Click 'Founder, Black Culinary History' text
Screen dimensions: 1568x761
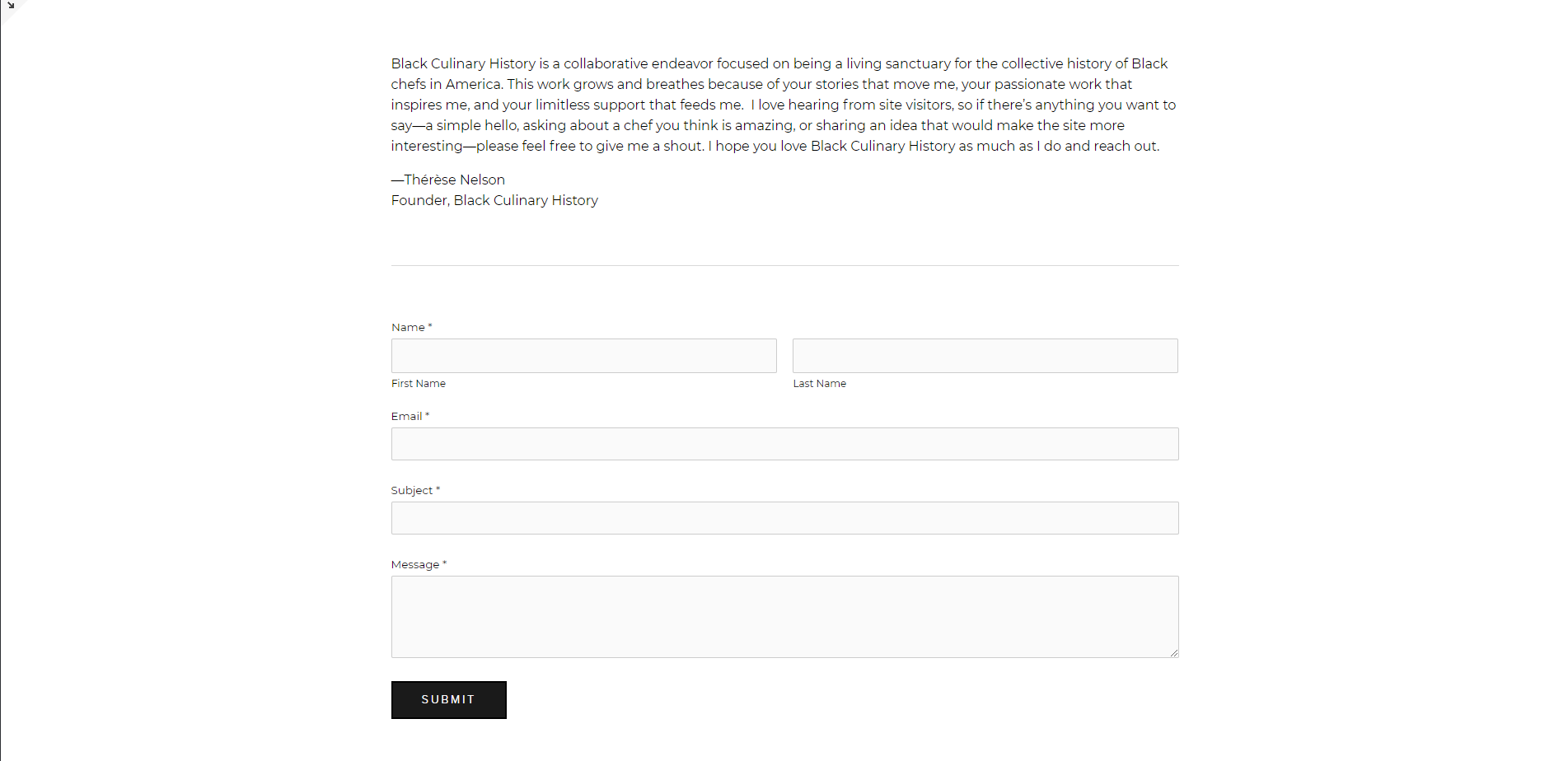tap(494, 200)
